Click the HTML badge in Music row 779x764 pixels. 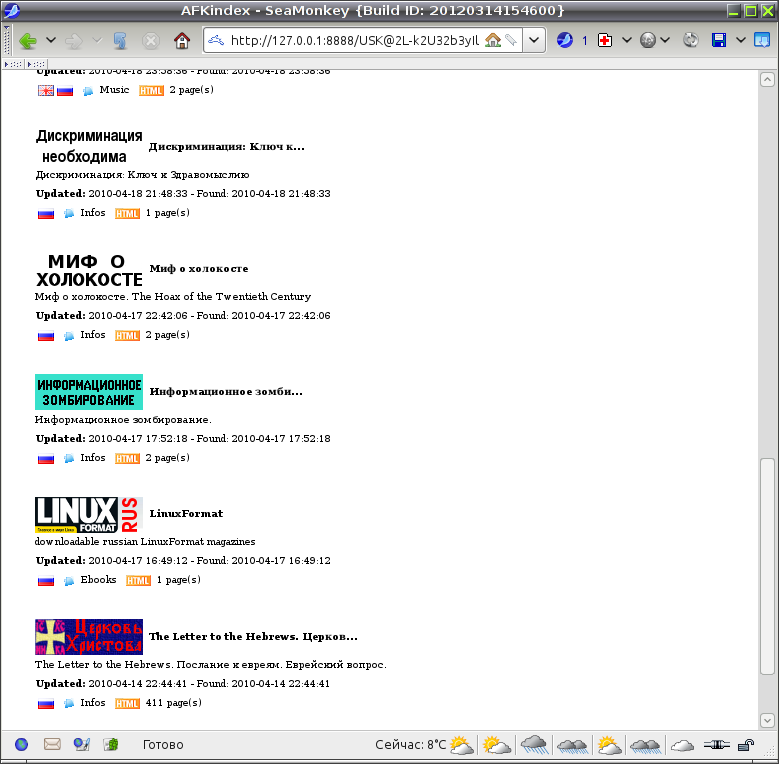click(151, 90)
